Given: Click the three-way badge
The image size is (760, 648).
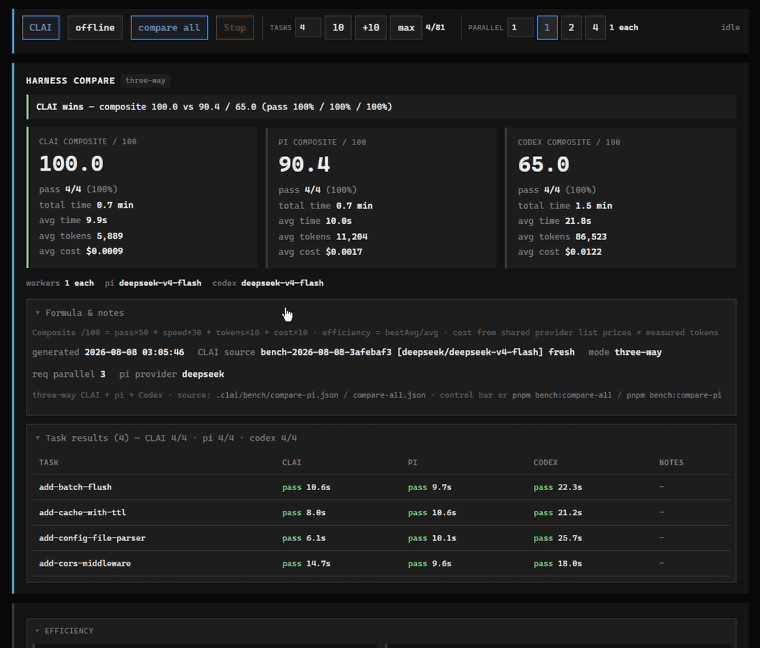Looking at the screenshot, I should coord(145,80).
